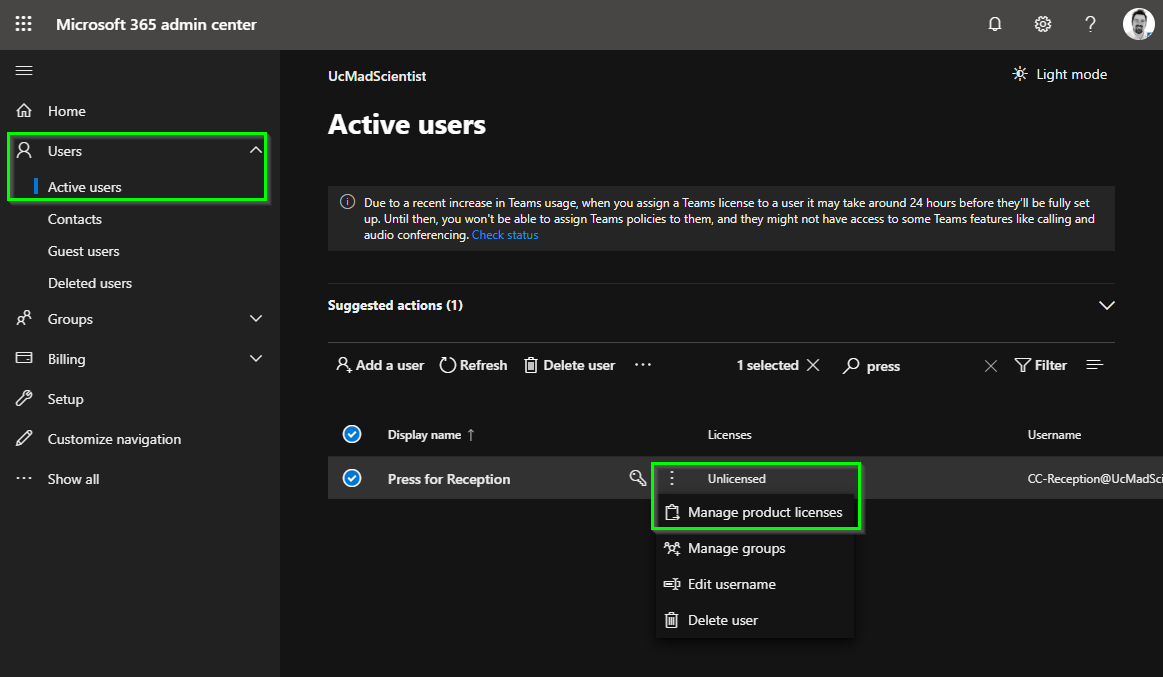The image size is (1163, 677).
Task: Open notifications via the bell icon
Action: [994, 23]
